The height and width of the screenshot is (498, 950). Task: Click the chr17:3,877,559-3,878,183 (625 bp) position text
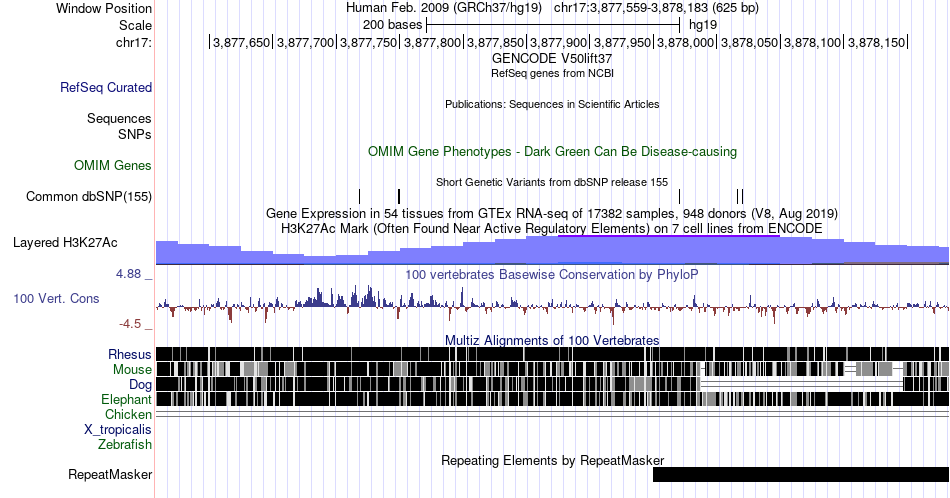(x=656, y=8)
